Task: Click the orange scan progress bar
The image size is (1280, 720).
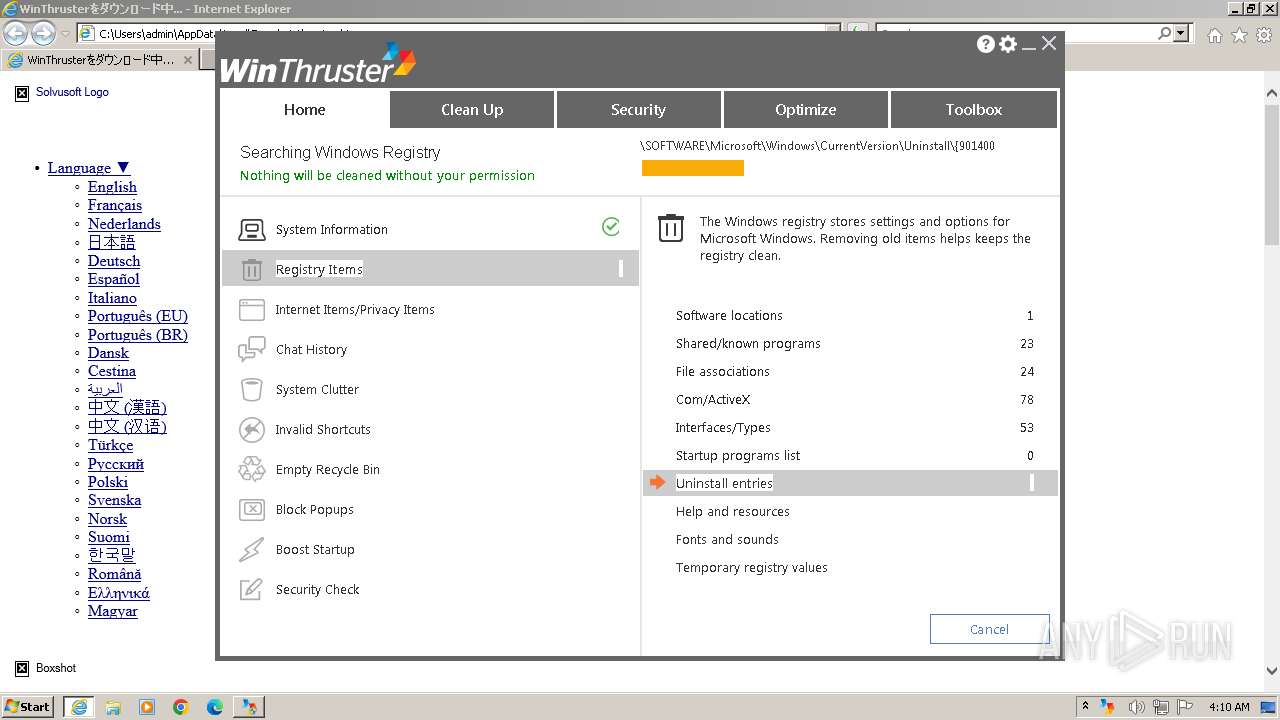Action: 693,168
